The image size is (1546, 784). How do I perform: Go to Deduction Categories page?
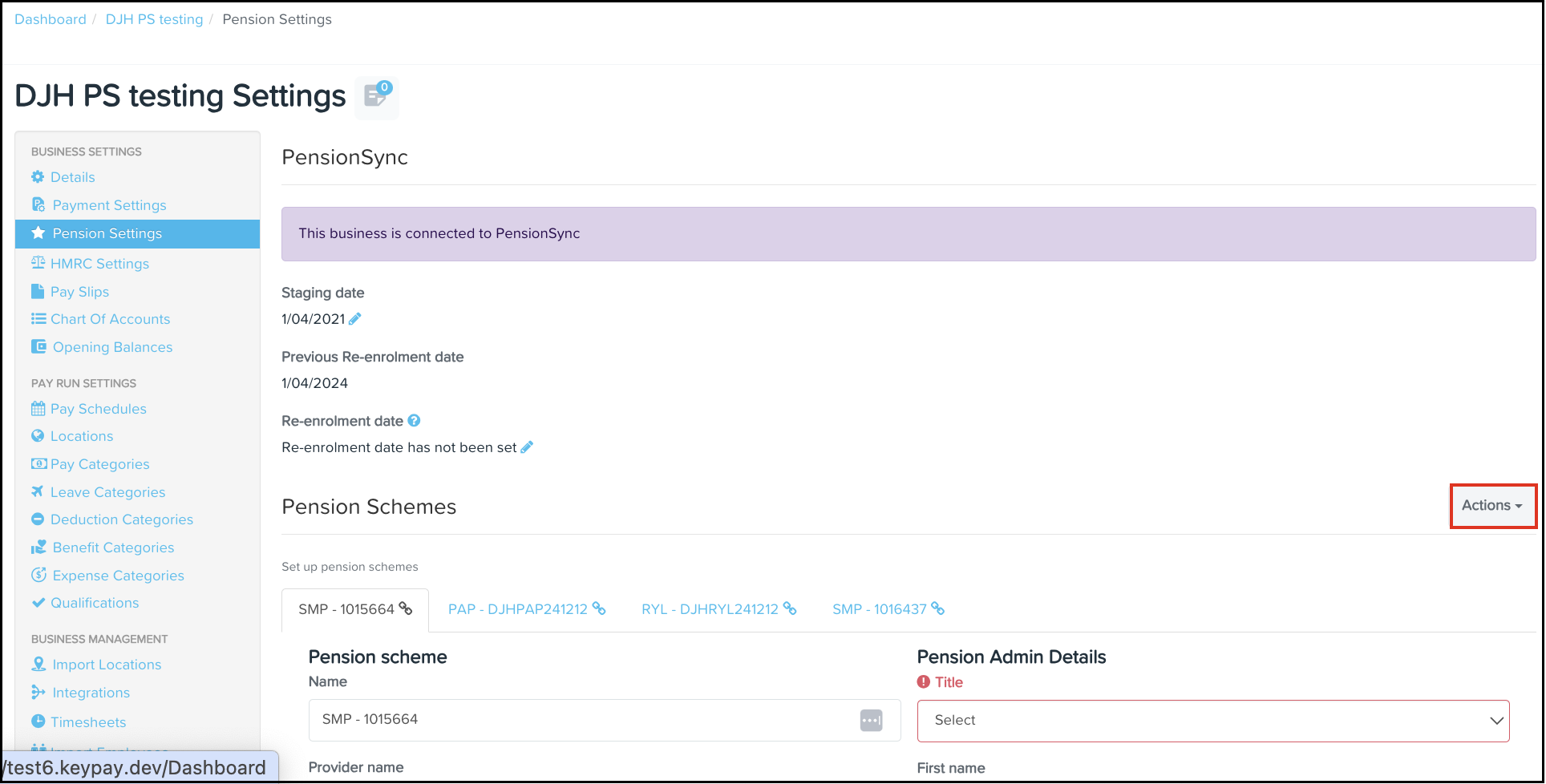[x=122, y=519]
